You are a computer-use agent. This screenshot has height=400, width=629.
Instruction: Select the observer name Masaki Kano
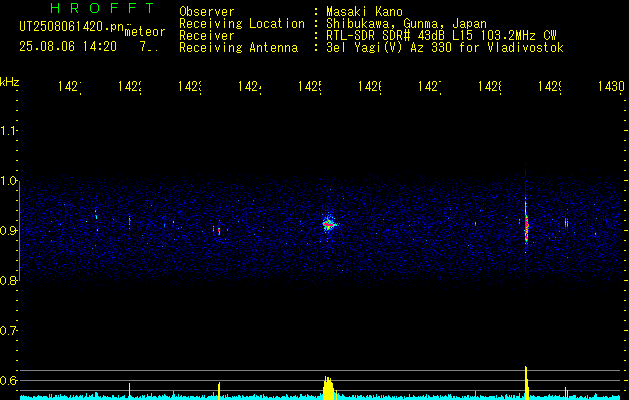[364, 12]
